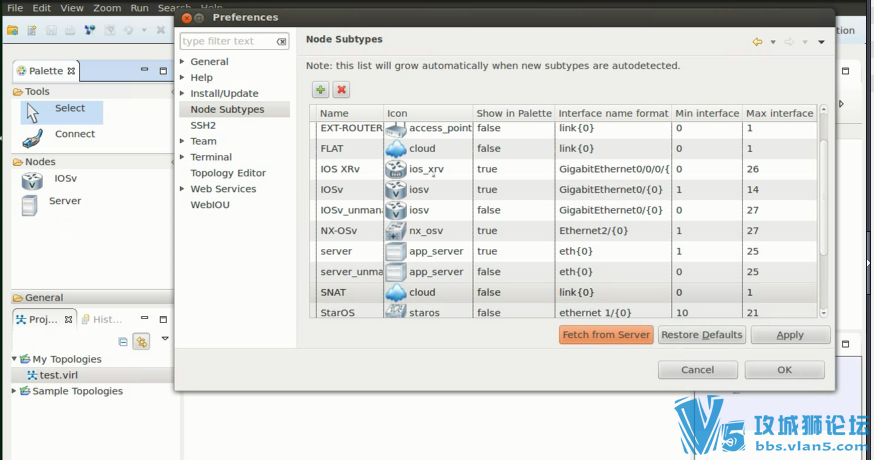Expand the Sample Topologies tree node
The width and height of the screenshot is (874, 460).
(x=14, y=391)
